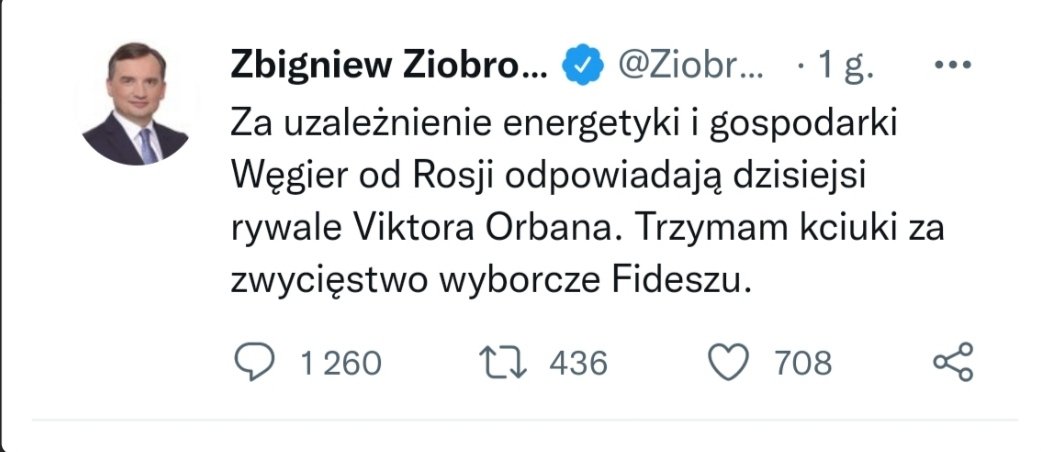
Task: Open the three-dot more options menu
Action: (952, 66)
